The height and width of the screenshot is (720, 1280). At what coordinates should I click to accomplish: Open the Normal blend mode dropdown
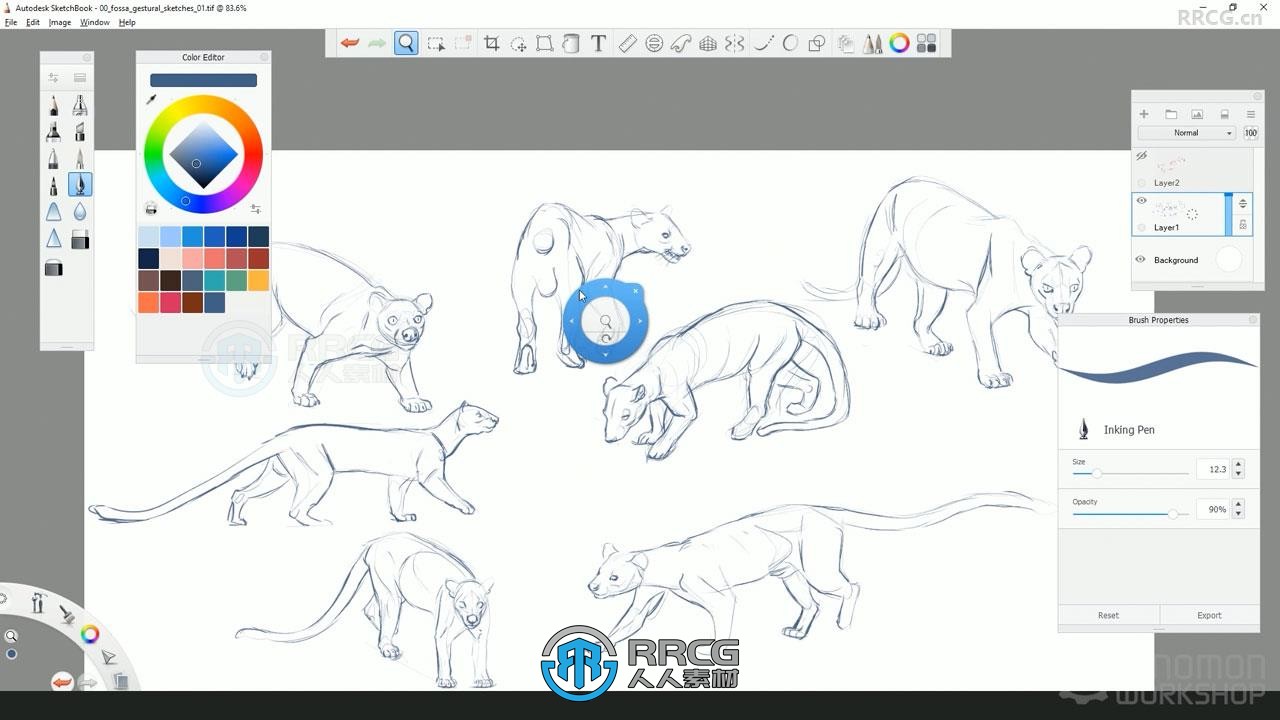pos(1187,133)
